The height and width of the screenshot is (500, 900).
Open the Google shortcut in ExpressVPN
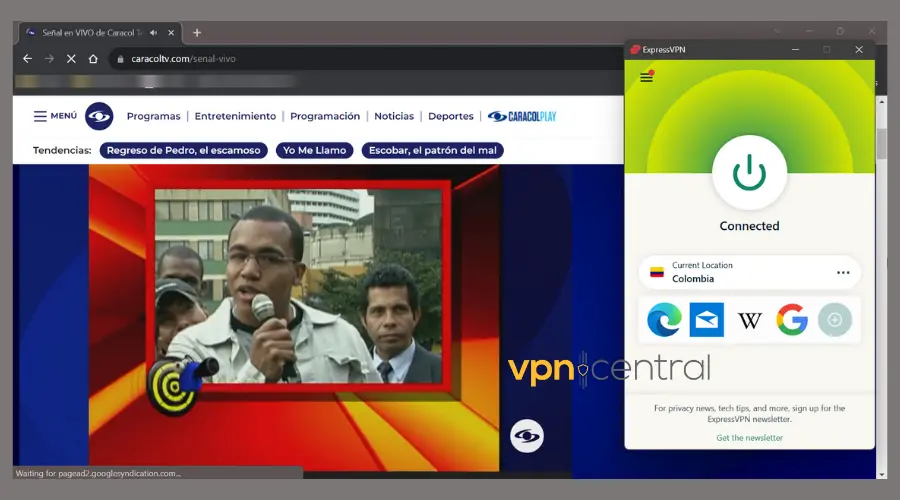(x=792, y=320)
